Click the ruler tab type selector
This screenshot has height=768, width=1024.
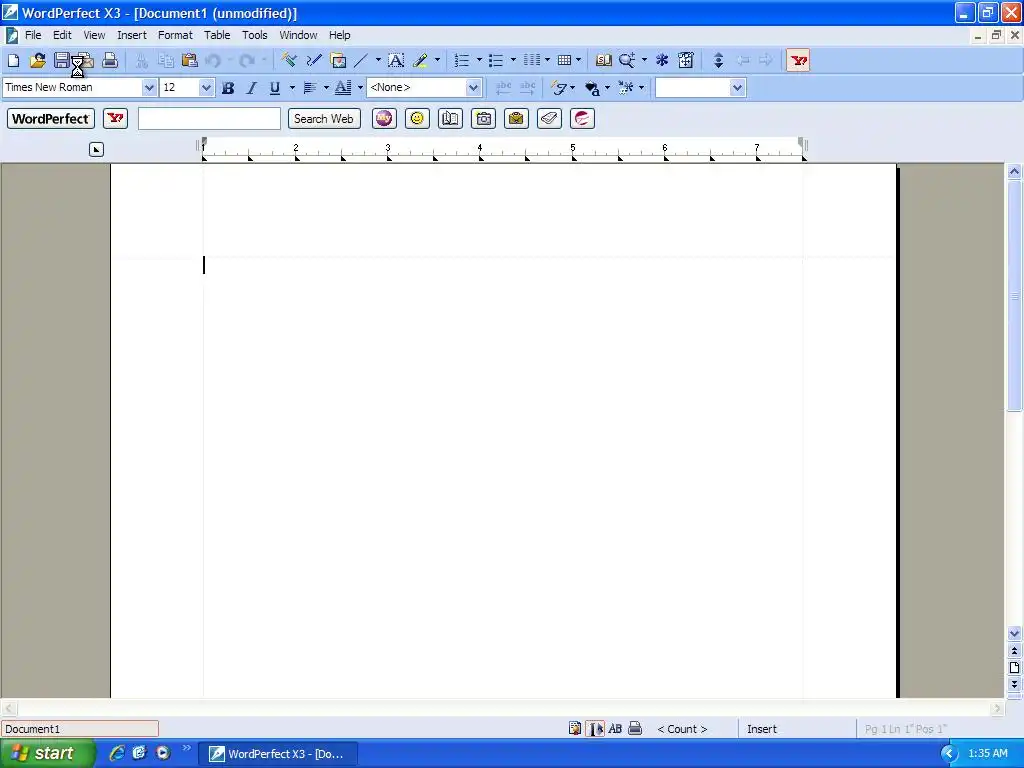click(x=96, y=150)
